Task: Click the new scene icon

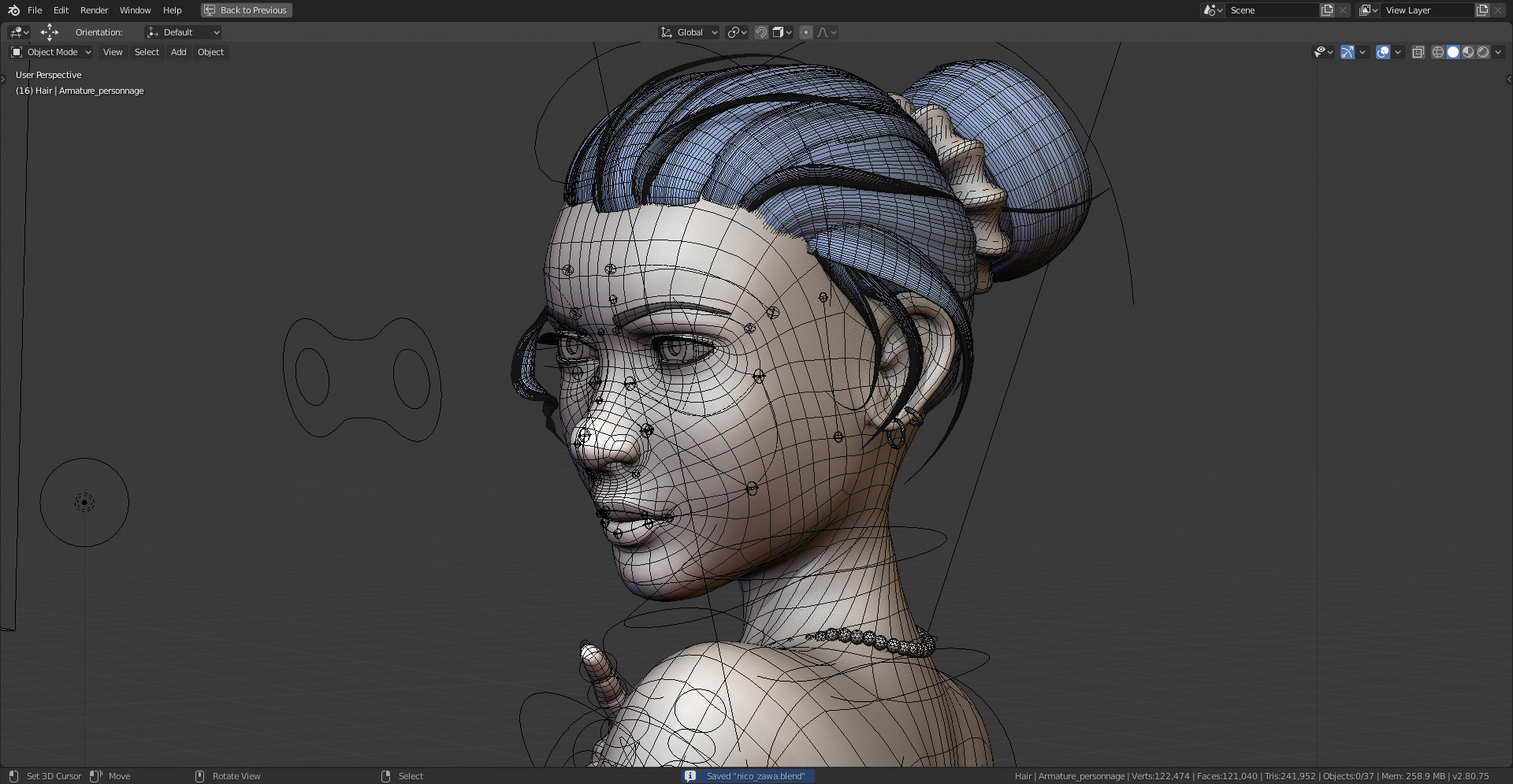Action: pos(1327,10)
